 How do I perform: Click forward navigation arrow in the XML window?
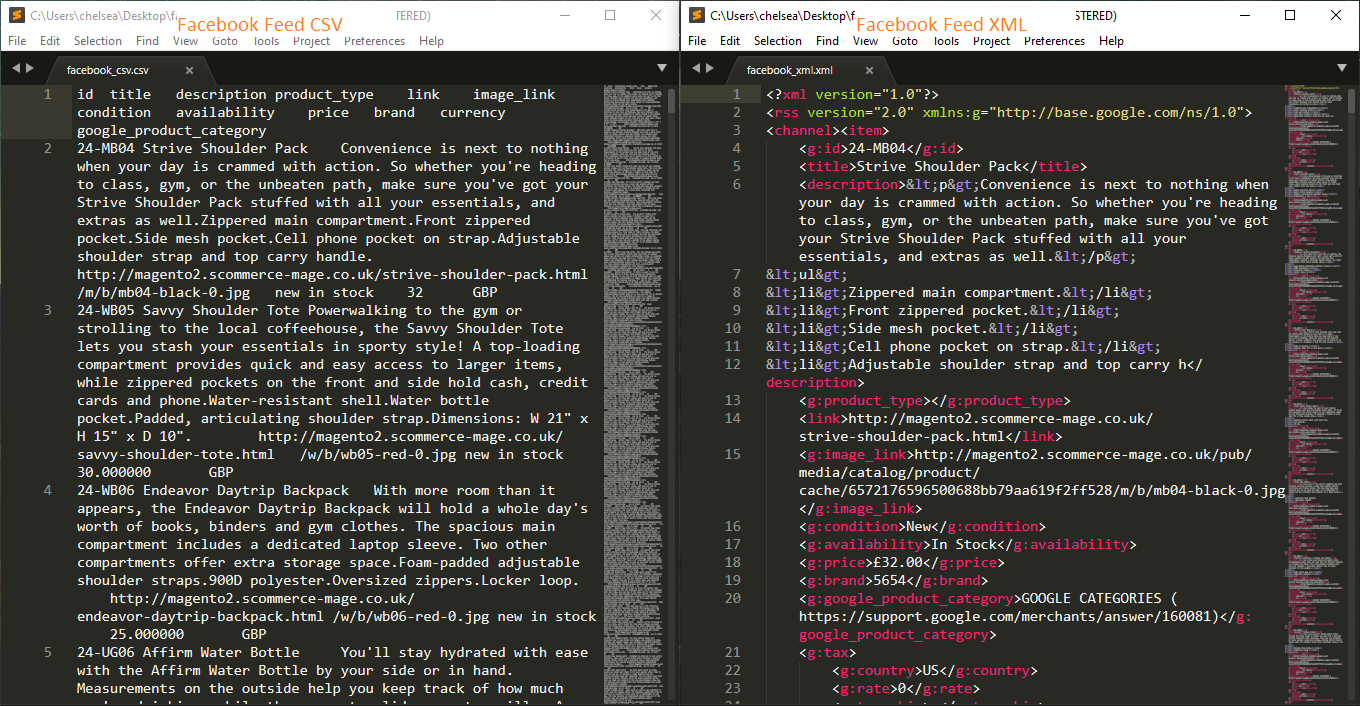pyautogui.click(x=710, y=68)
